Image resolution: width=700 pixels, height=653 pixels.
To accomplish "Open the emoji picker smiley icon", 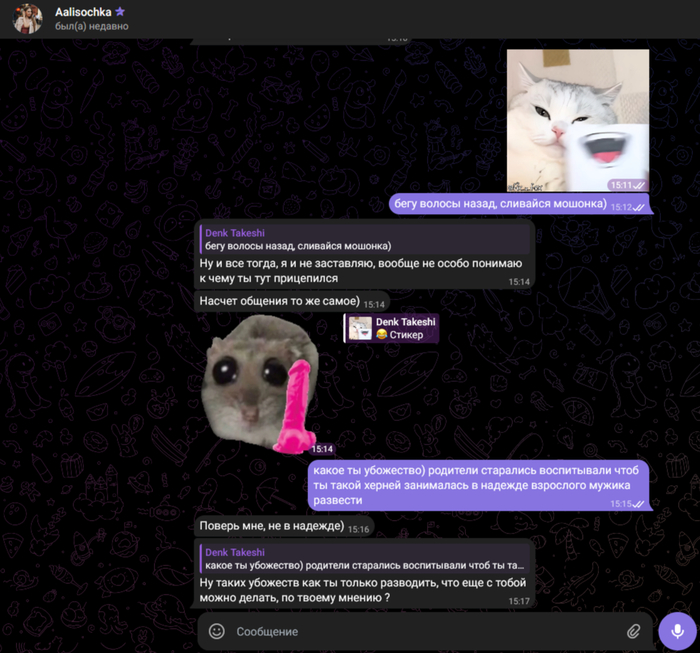I will (216, 632).
